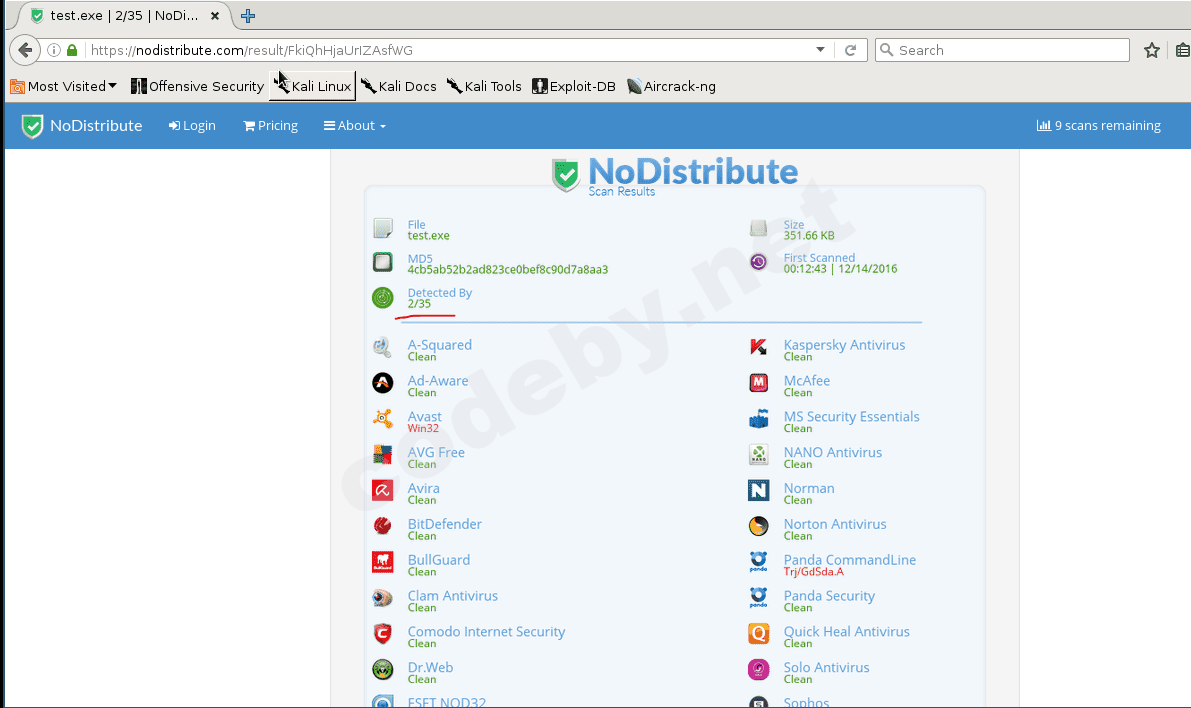This screenshot has width=1191, height=708.
Task: Click the site information icon in the address bar
Action: (x=54, y=50)
